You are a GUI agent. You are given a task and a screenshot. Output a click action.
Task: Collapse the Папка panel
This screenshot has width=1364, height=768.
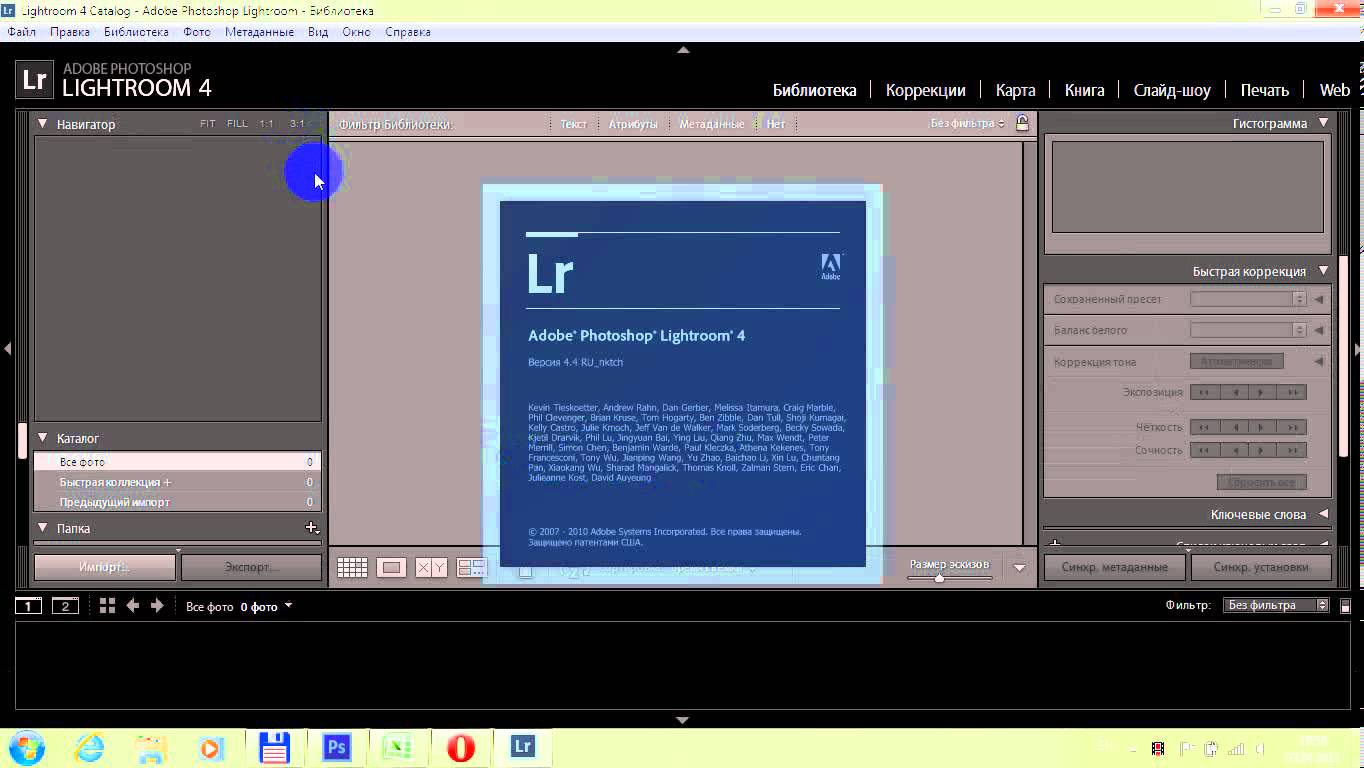43,528
